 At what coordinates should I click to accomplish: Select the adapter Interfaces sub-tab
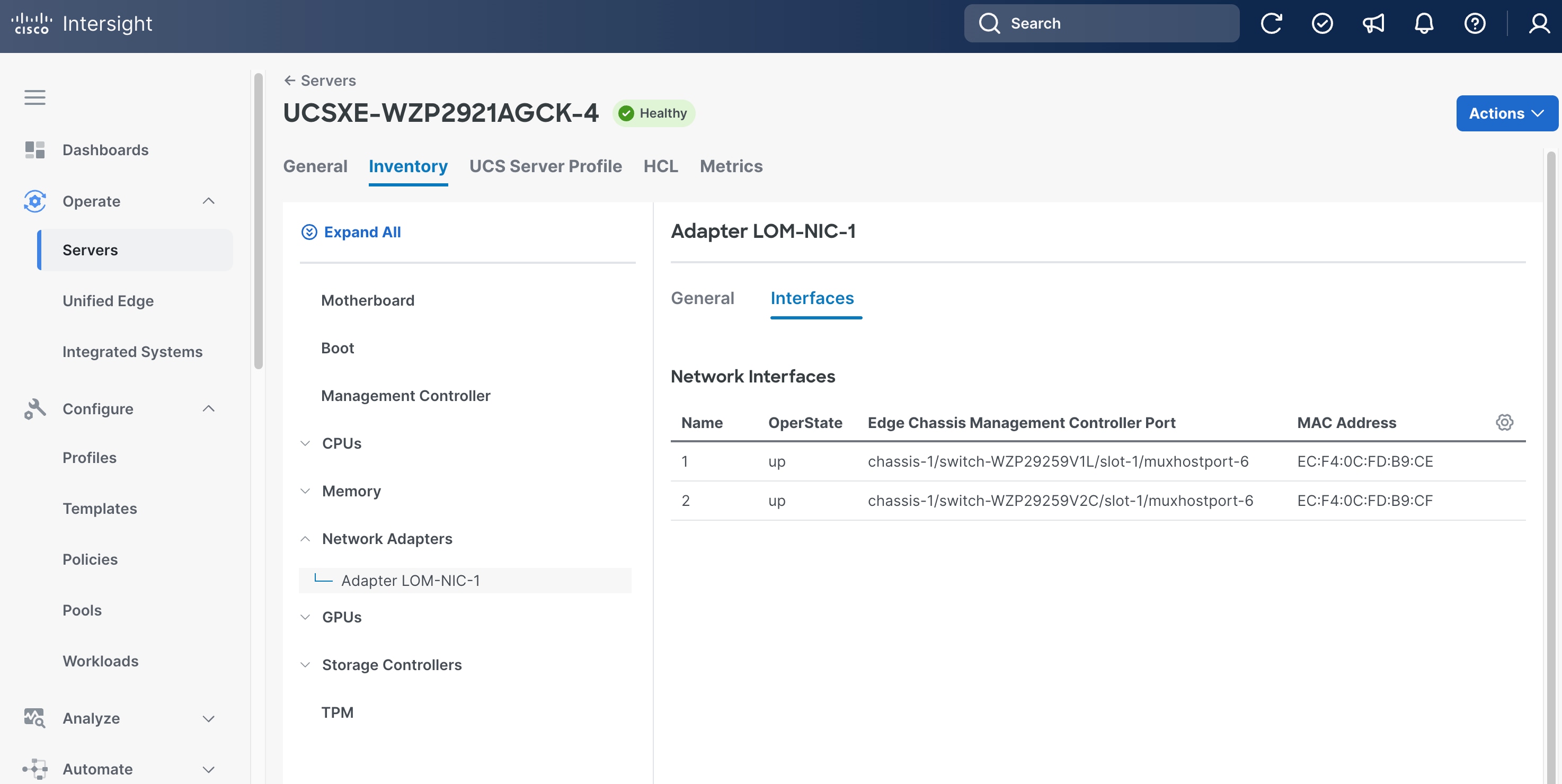pyautogui.click(x=812, y=298)
